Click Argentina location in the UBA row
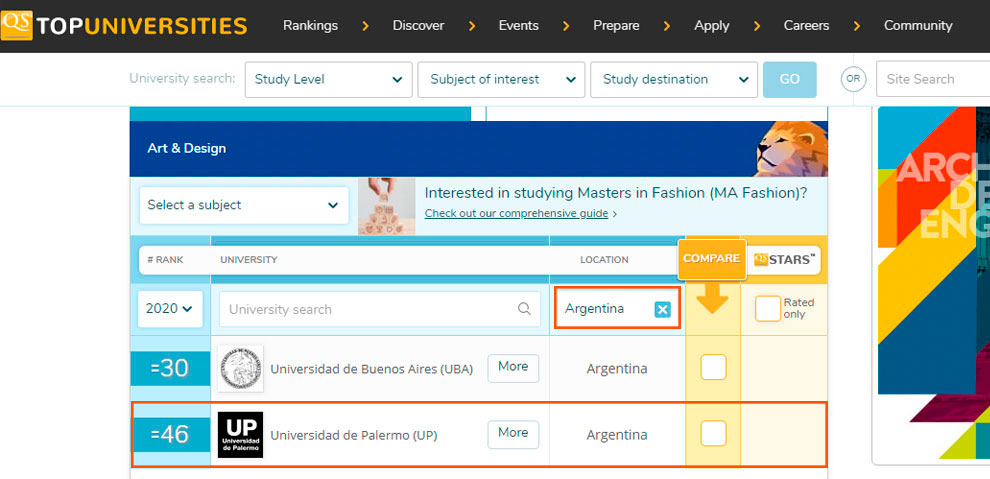 pyautogui.click(x=617, y=369)
